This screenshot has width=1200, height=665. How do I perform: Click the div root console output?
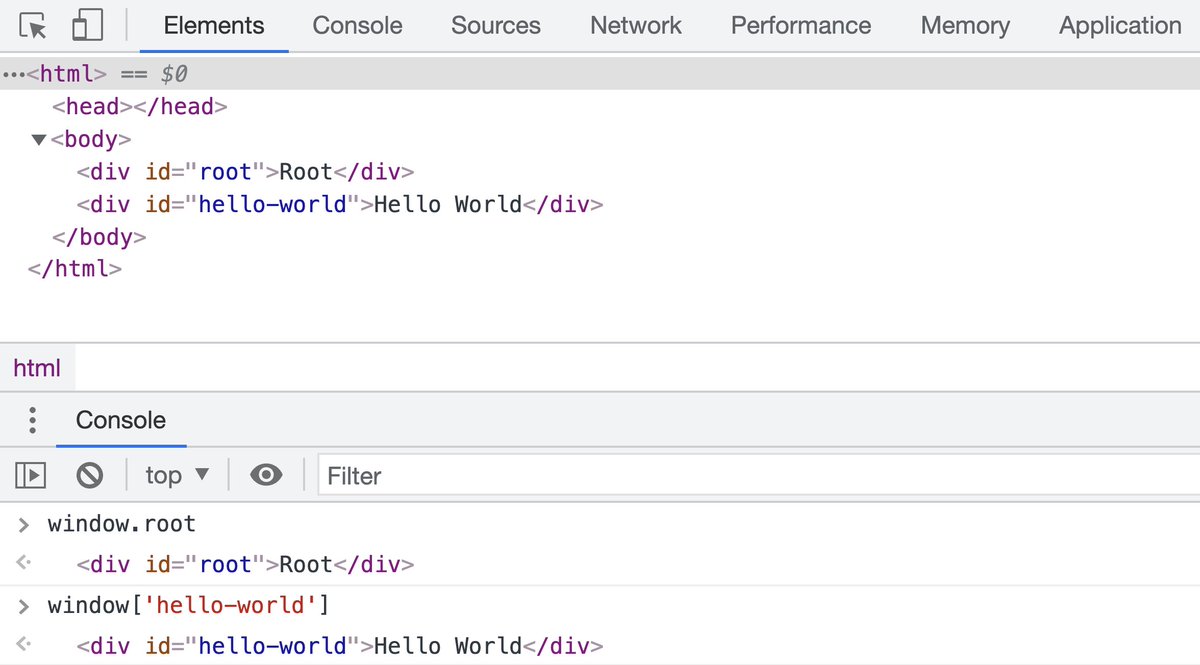coord(245,565)
